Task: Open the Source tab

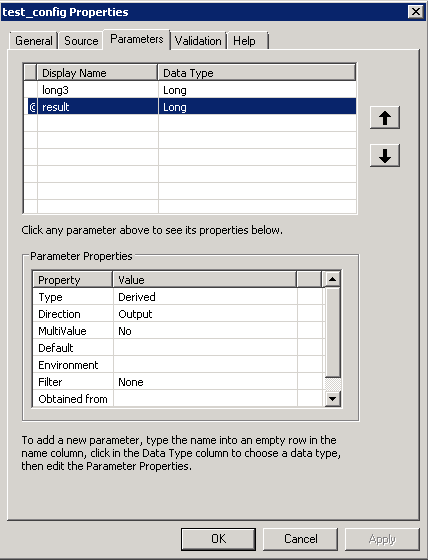Action: [81, 41]
